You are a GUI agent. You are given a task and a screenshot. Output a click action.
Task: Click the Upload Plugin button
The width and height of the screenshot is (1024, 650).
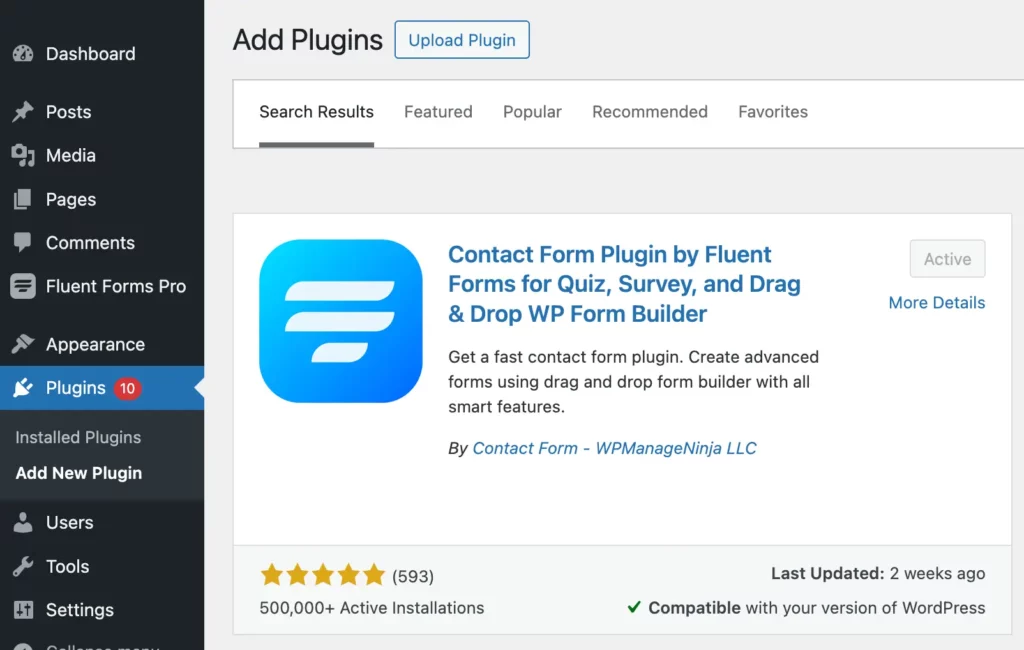coord(462,40)
